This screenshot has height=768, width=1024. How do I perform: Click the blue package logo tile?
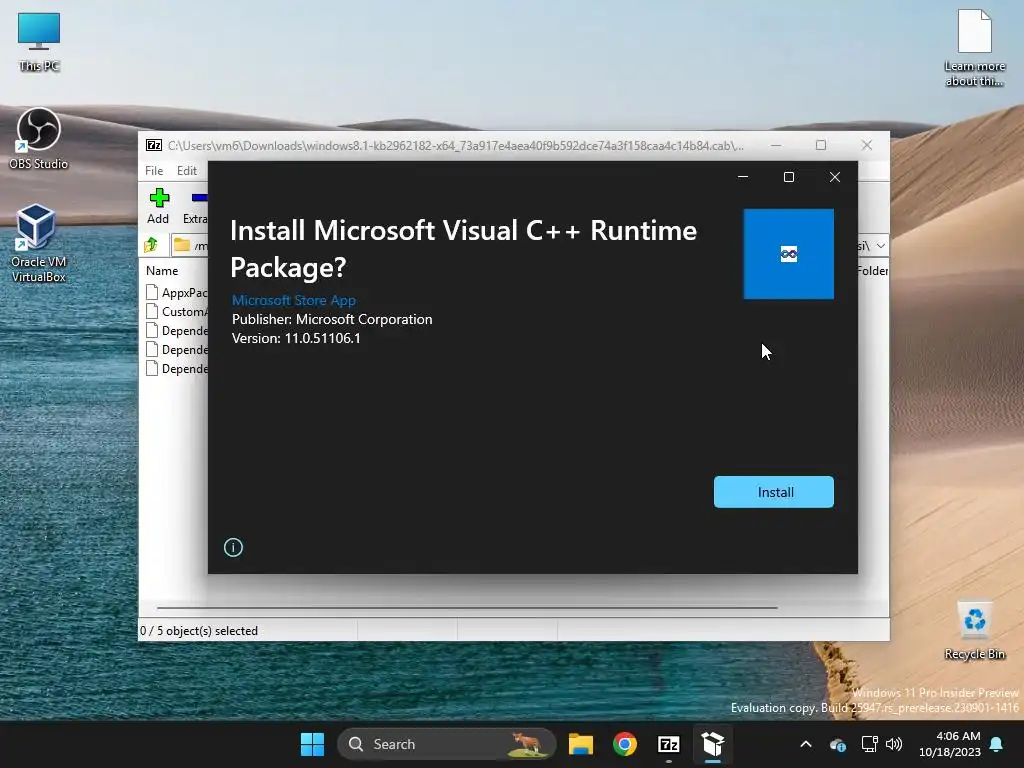788,254
